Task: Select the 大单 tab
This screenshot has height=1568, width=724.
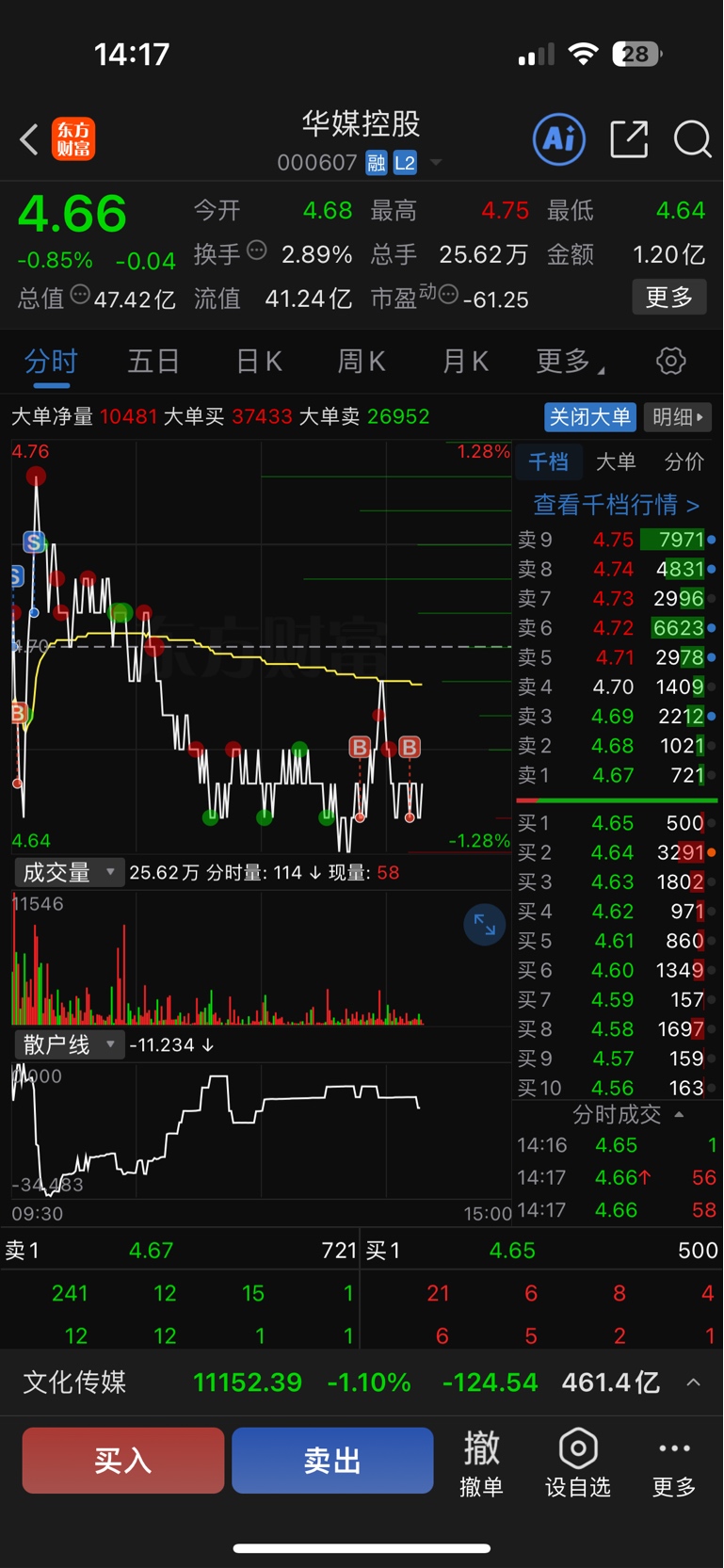Action: pos(616,461)
